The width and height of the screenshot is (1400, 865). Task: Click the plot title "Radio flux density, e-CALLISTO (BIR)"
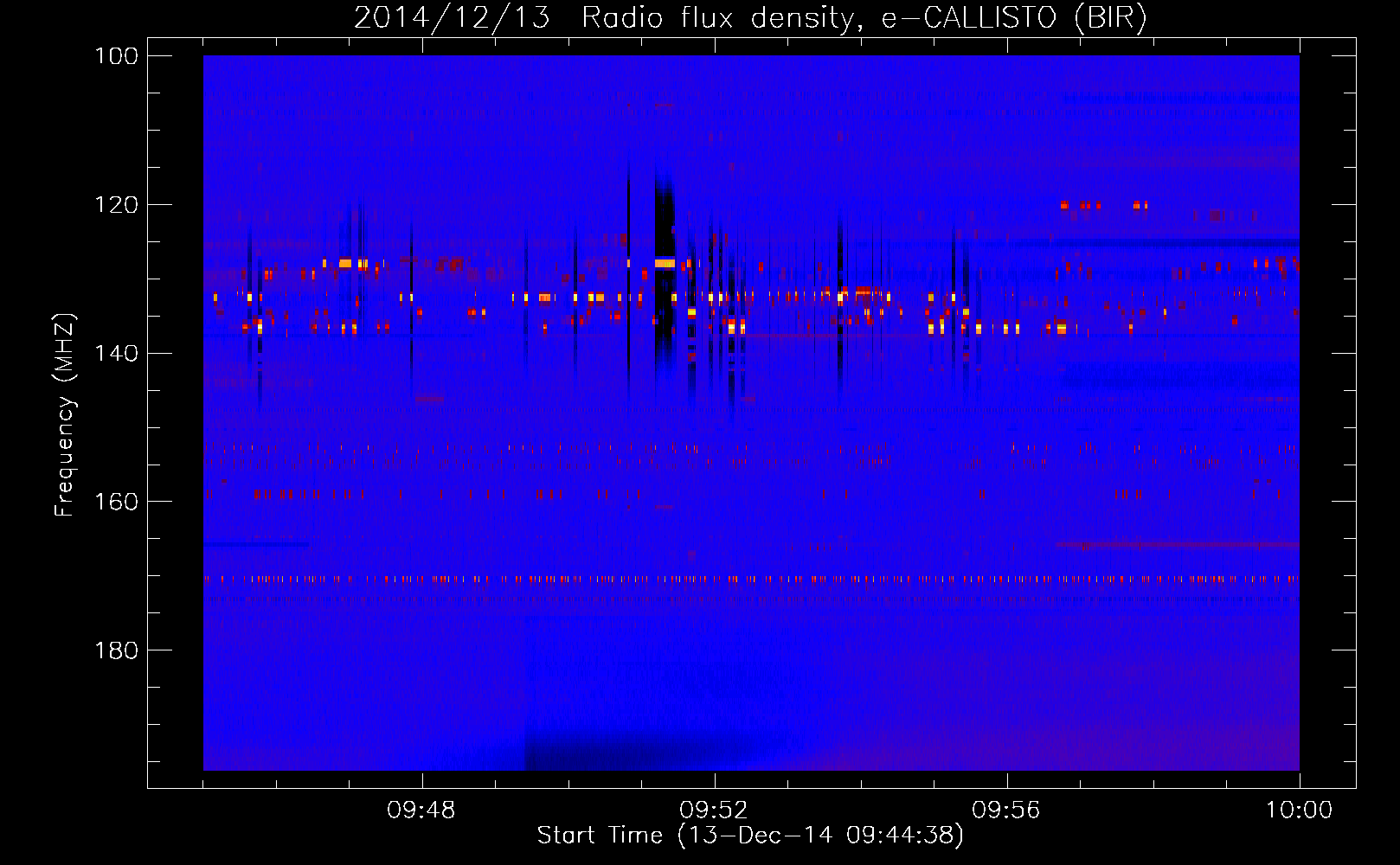(864, 18)
